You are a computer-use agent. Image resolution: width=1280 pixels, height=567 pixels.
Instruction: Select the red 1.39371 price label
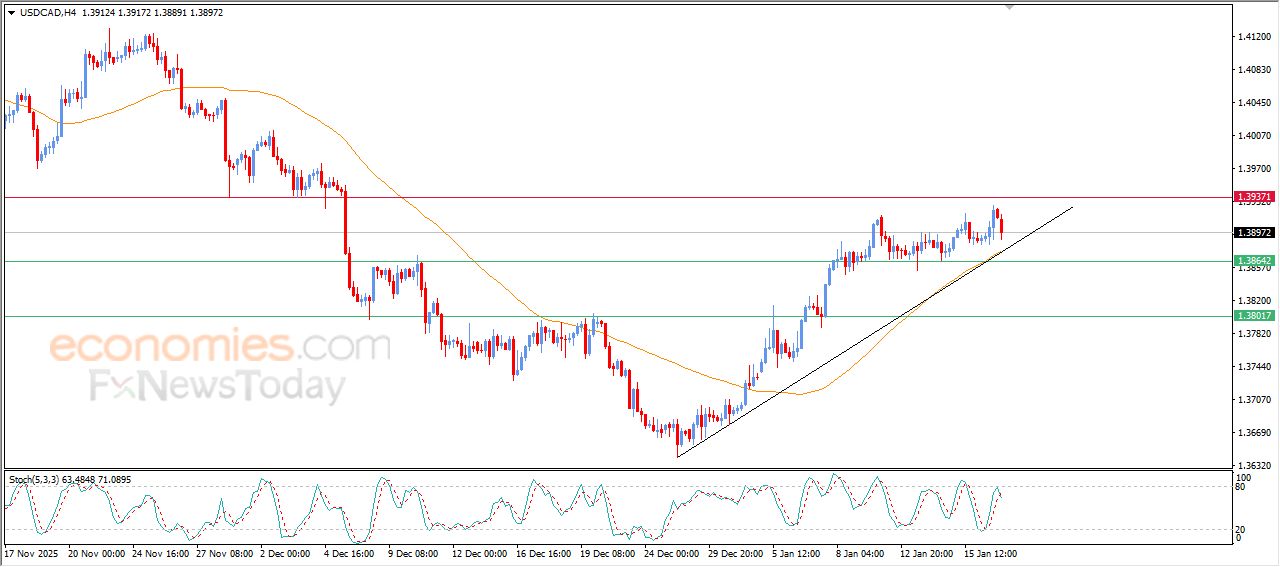coord(1254,198)
